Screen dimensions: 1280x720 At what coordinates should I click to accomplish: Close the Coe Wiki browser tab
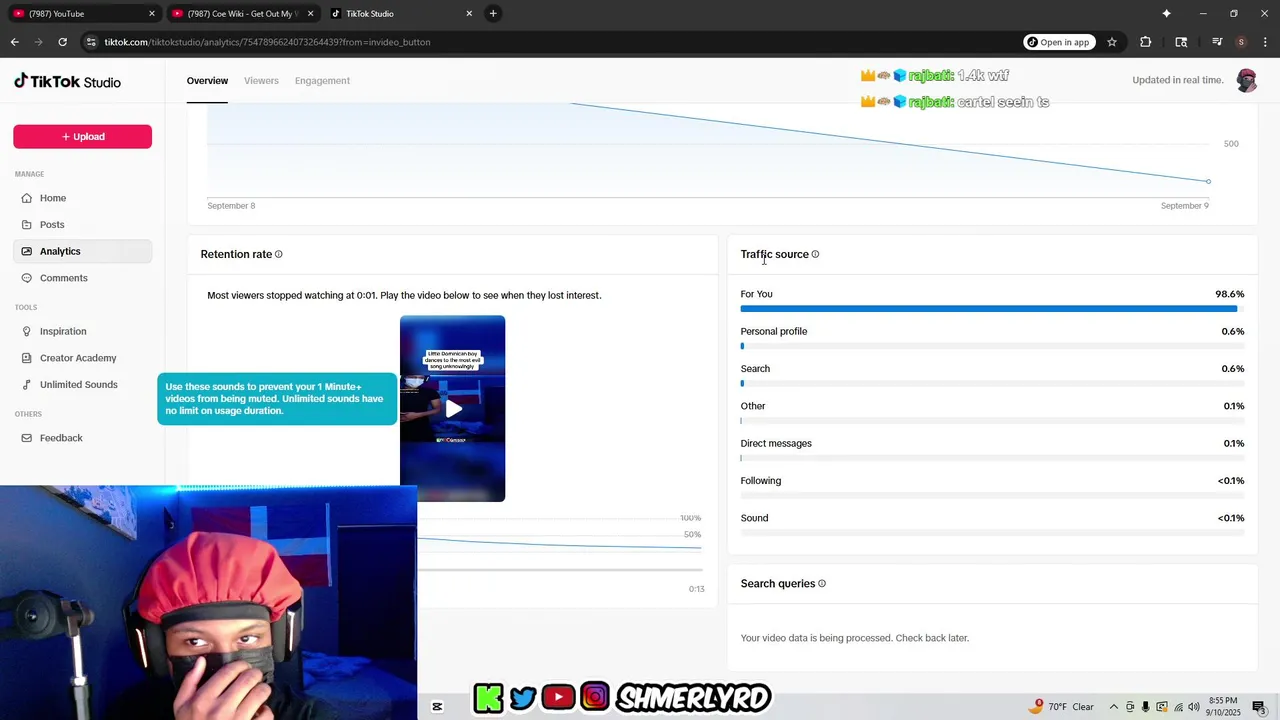pos(310,14)
